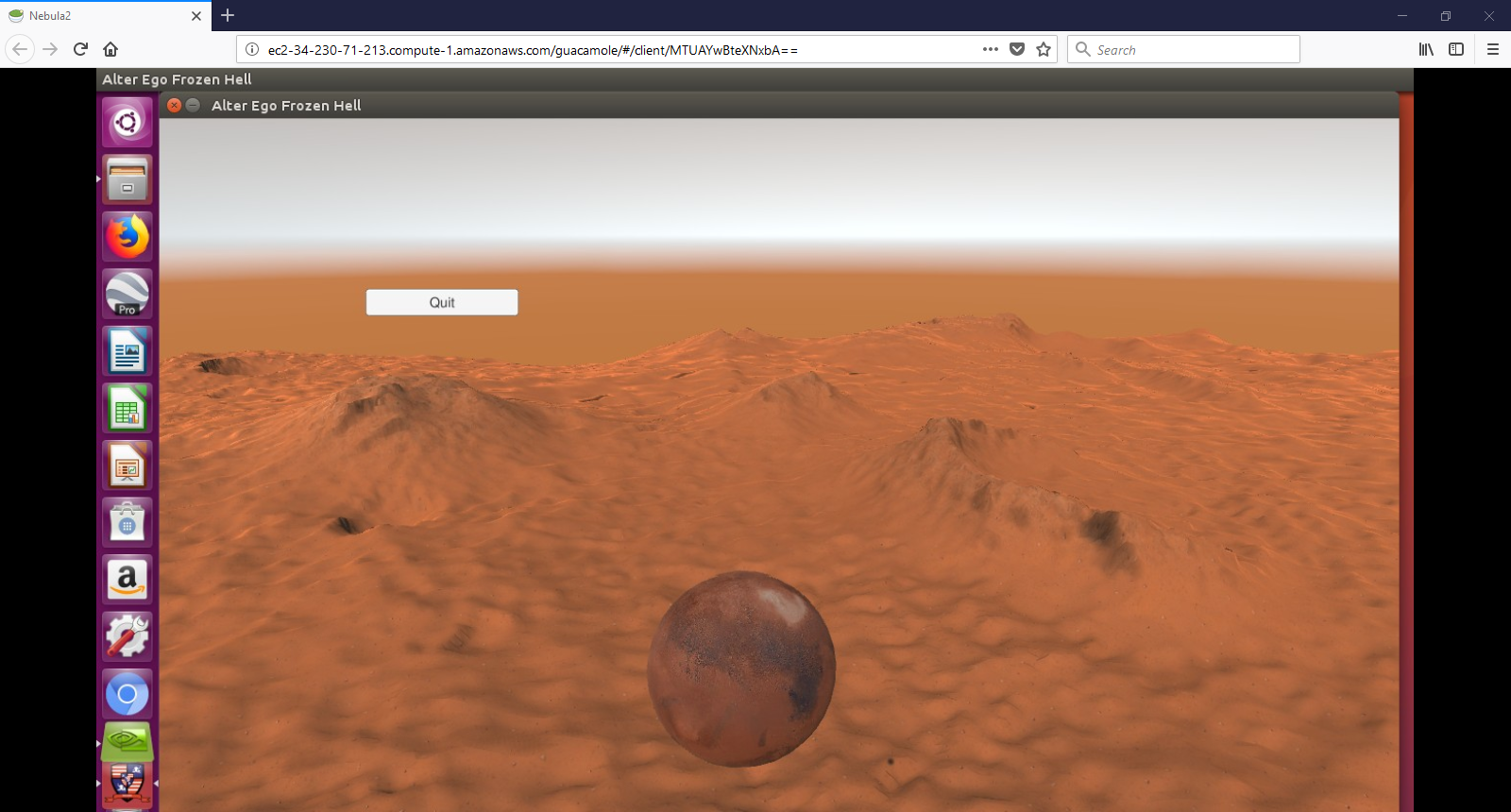Reload the current browser page
Viewport: 1511px width, 812px height.
click(80, 49)
